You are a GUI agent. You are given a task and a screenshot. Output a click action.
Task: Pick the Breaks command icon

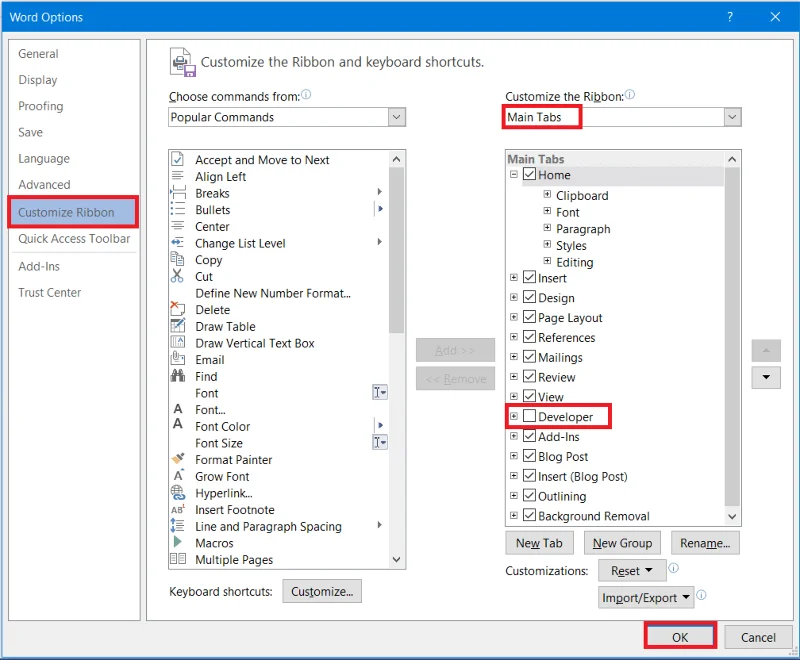click(178, 193)
